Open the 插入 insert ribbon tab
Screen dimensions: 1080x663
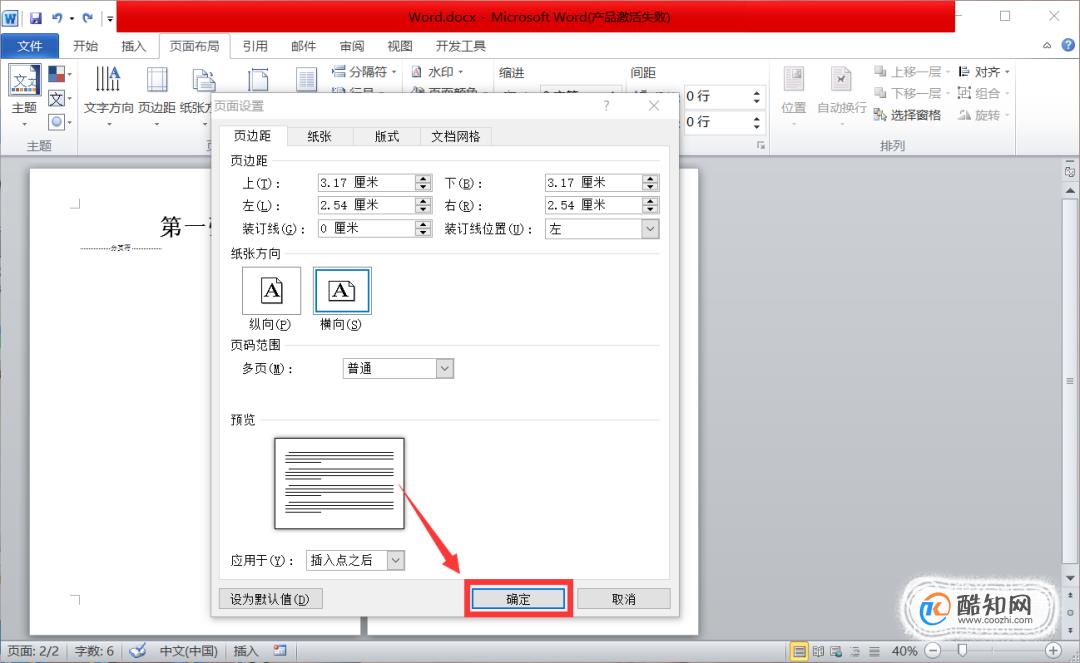click(134, 45)
